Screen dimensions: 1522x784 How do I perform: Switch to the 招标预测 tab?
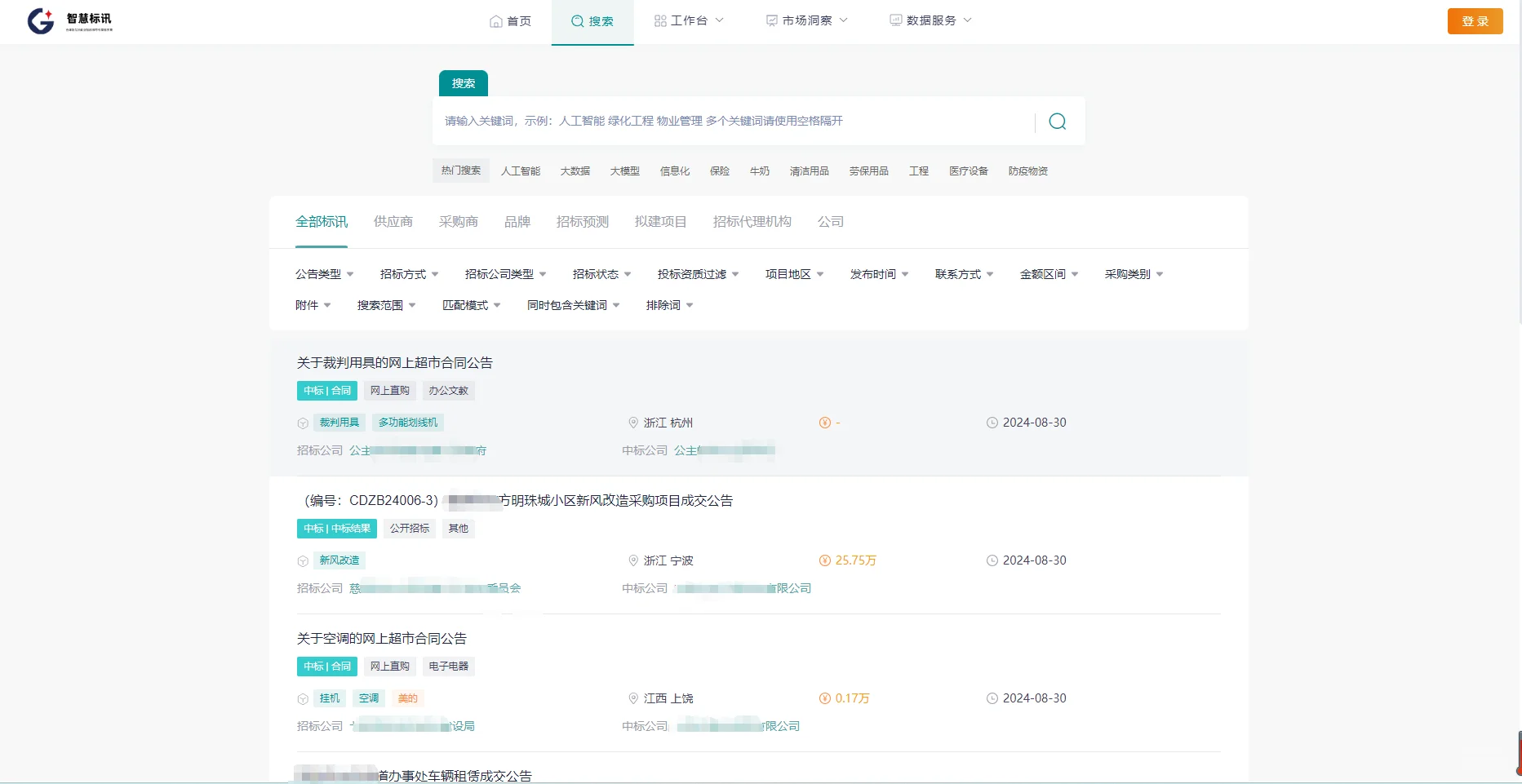click(x=581, y=221)
